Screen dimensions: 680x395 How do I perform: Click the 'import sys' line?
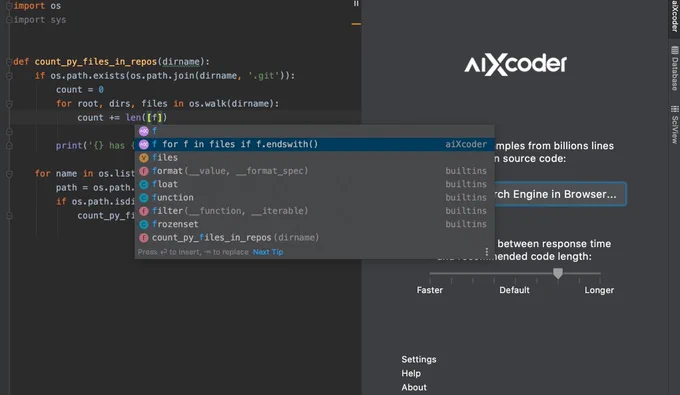click(40, 20)
